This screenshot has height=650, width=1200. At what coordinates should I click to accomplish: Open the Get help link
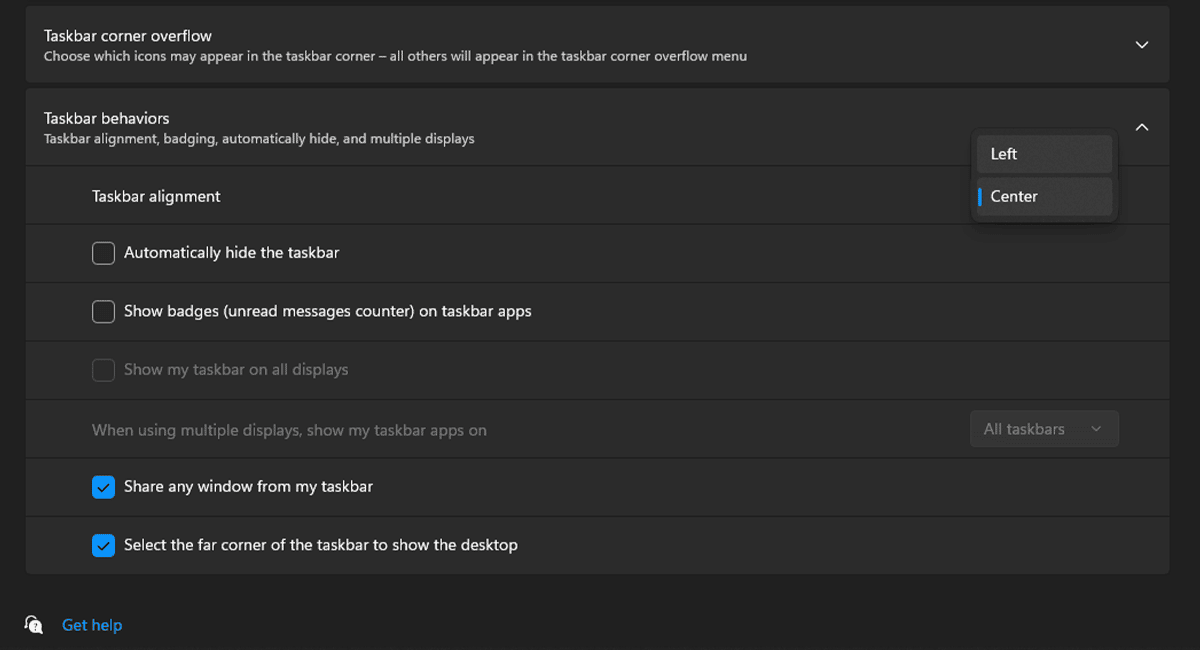[x=92, y=625]
